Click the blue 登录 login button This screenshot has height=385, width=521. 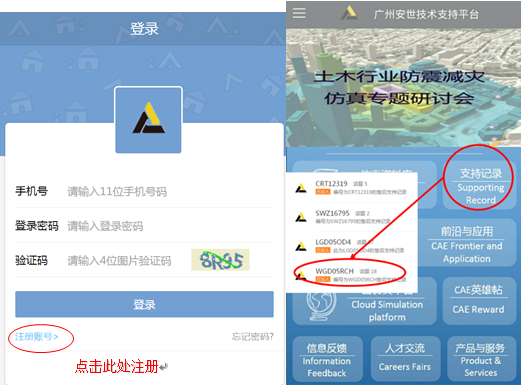(x=144, y=304)
